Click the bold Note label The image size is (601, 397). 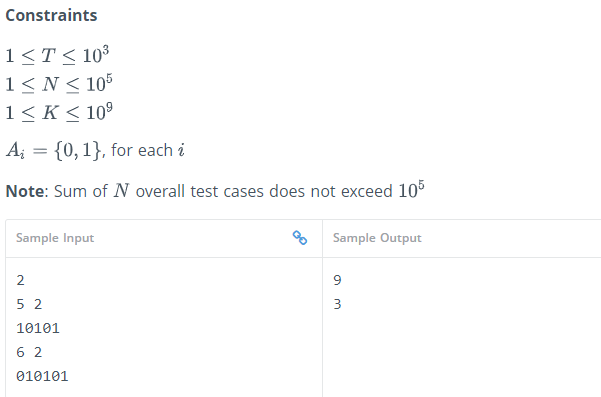pyautogui.click(x=25, y=191)
